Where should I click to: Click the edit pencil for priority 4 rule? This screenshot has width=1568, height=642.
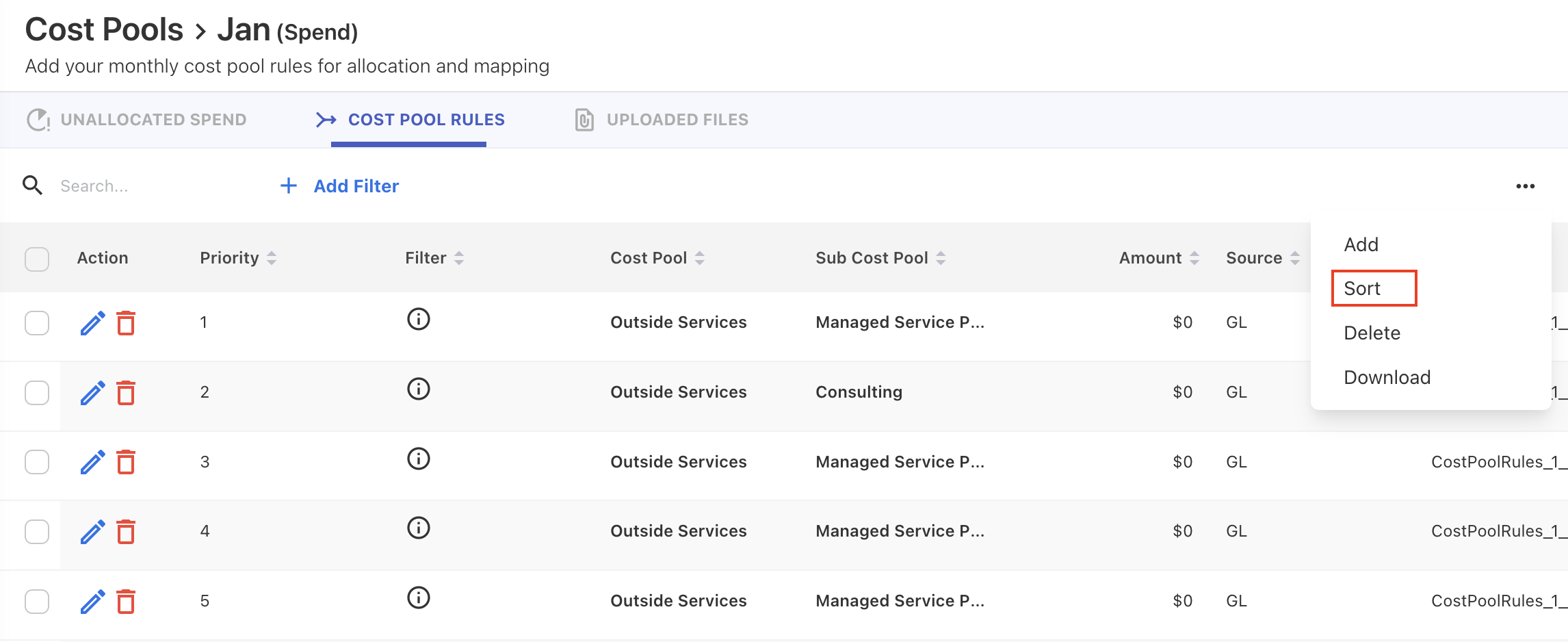point(92,532)
